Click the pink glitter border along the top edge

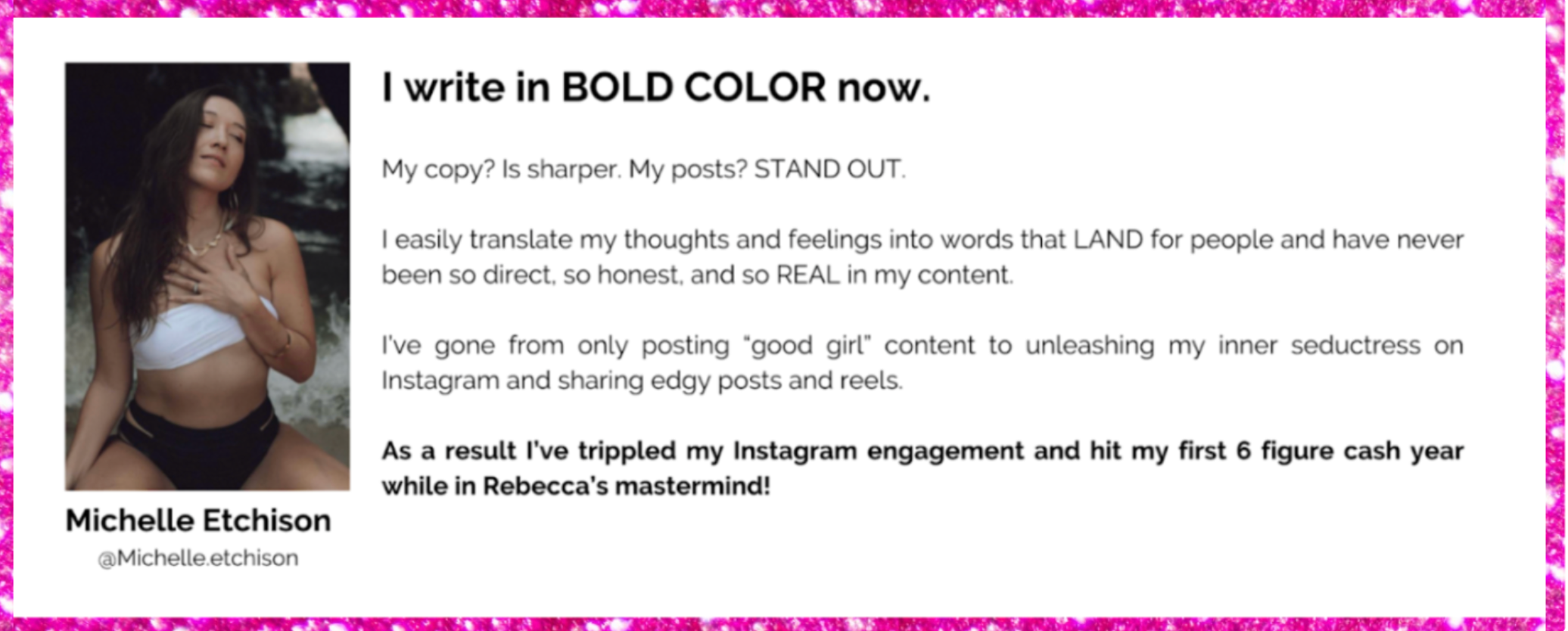coord(784,8)
